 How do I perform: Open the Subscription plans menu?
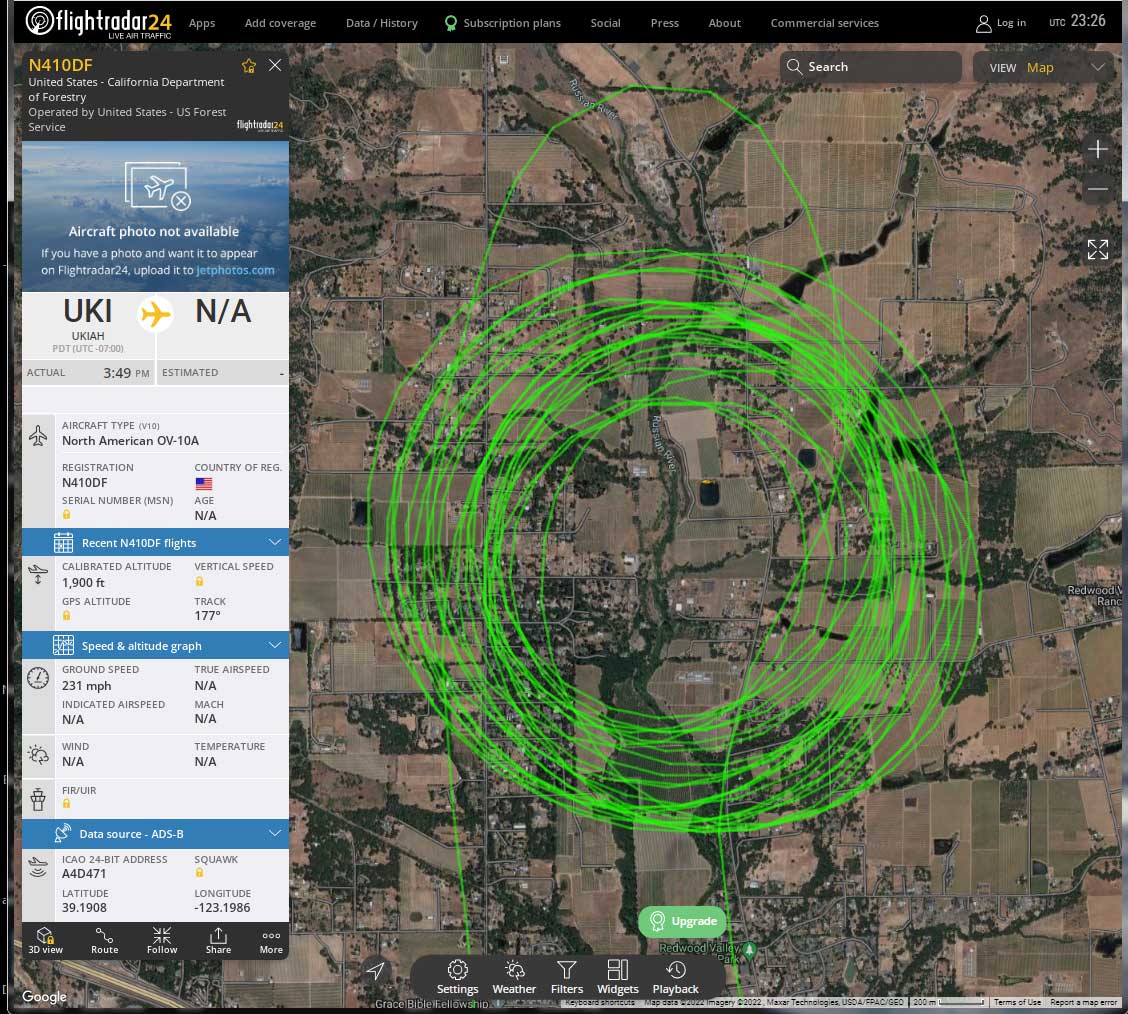point(502,23)
